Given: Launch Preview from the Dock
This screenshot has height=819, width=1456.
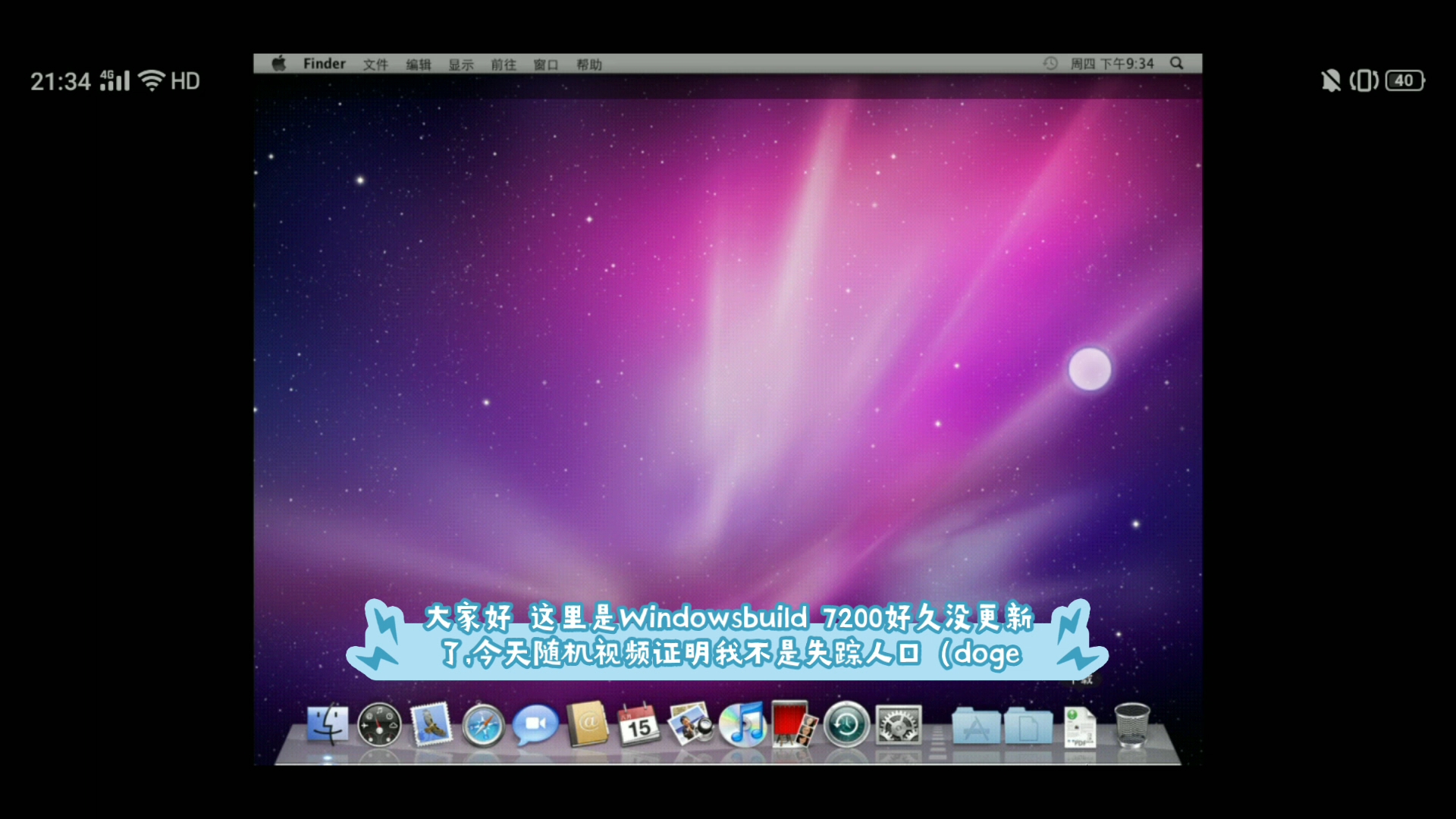Looking at the screenshot, I should coord(691,723).
